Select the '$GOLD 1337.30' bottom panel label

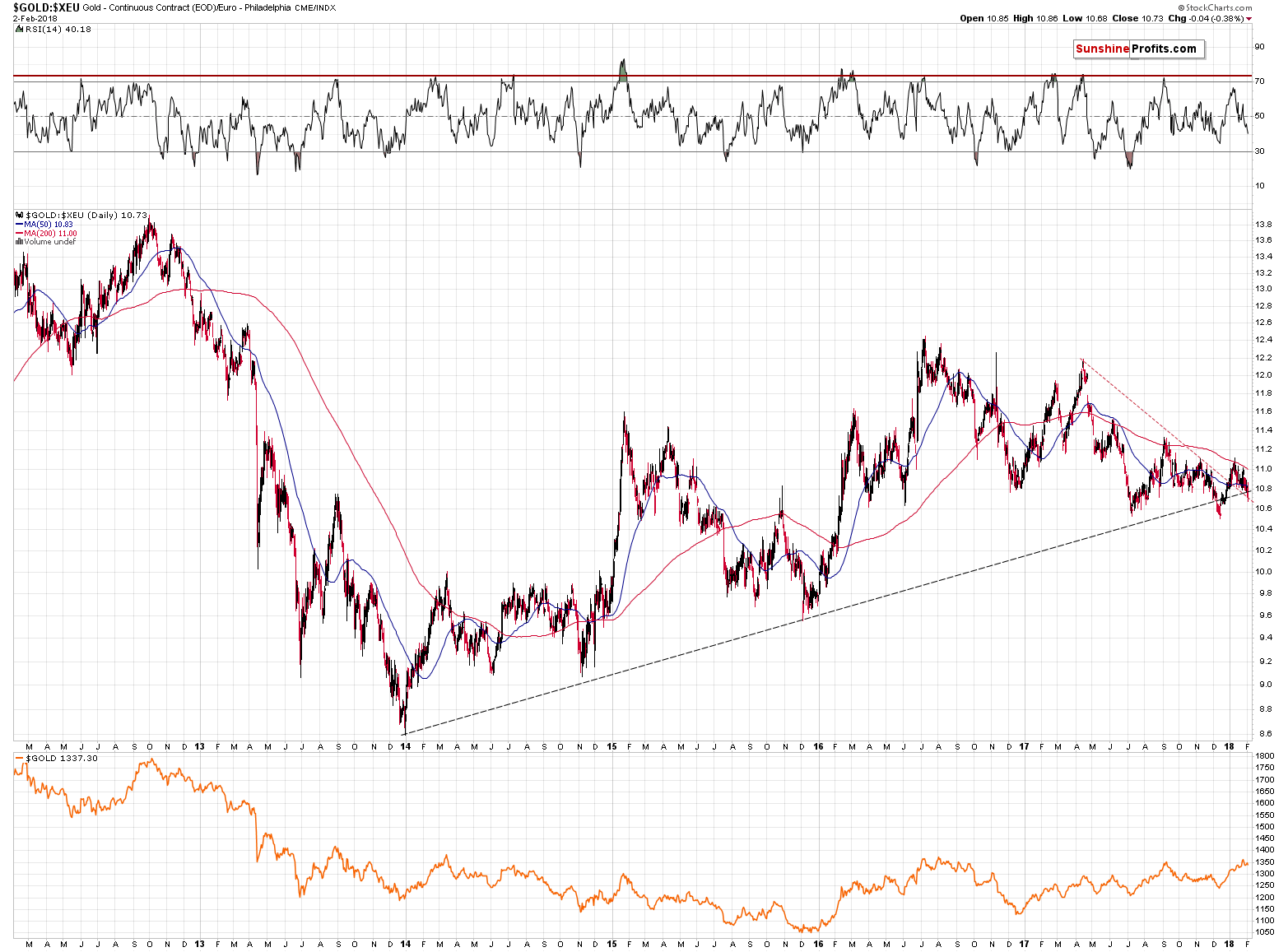pos(62,758)
